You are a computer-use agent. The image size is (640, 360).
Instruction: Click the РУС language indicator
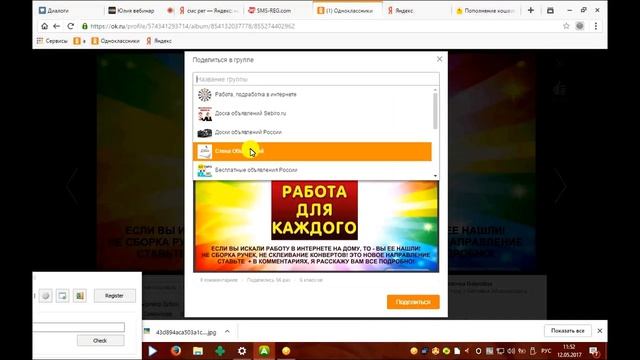pyautogui.click(x=546, y=351)
